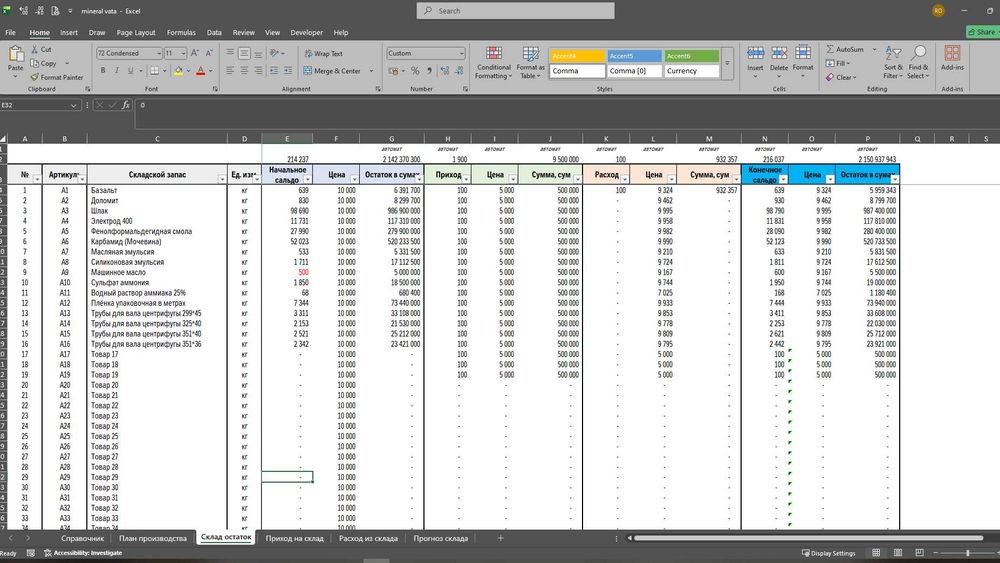This screenshot has height=563, width=1000.
Task: Click the horizontal scrollbar
Action: pyautogui.click(x=809, y=538)
